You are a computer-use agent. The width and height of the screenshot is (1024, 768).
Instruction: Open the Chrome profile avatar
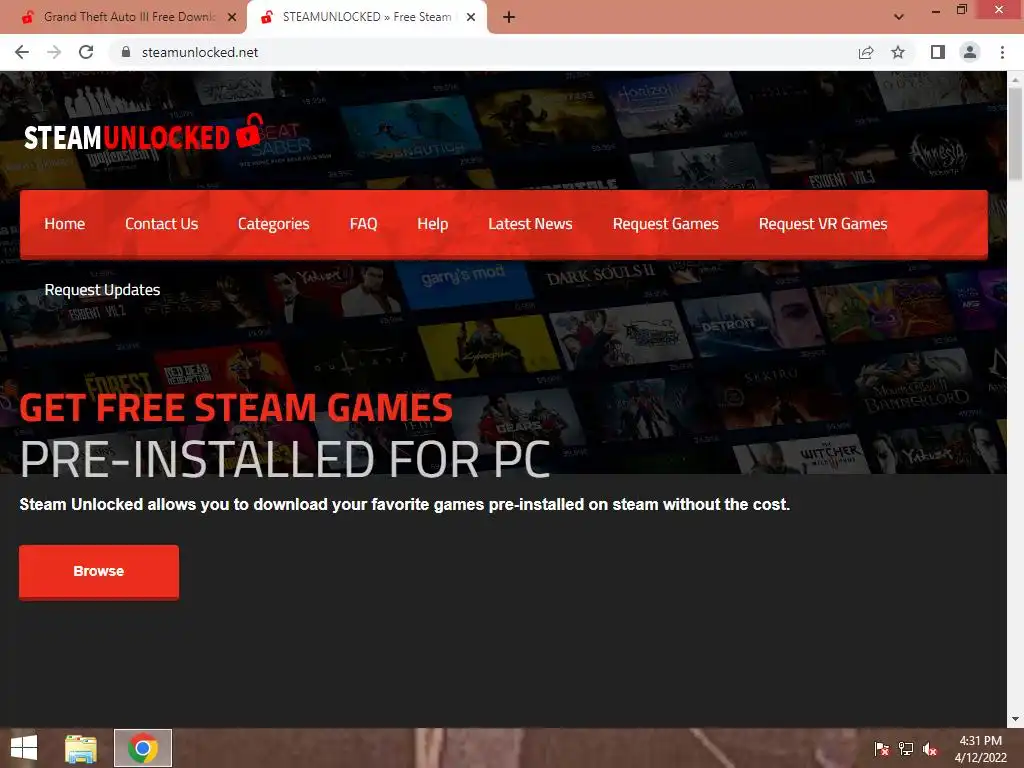[x=970, y=52]
